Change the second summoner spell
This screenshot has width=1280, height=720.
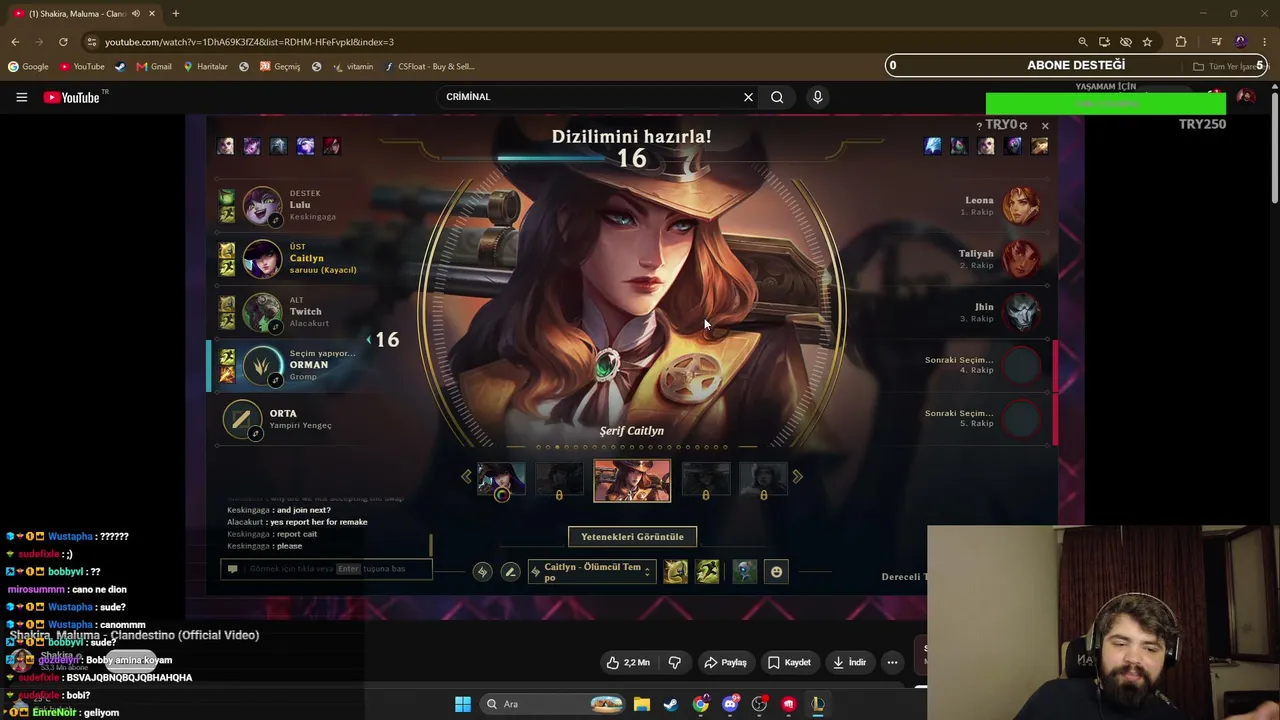pos(708,572)
